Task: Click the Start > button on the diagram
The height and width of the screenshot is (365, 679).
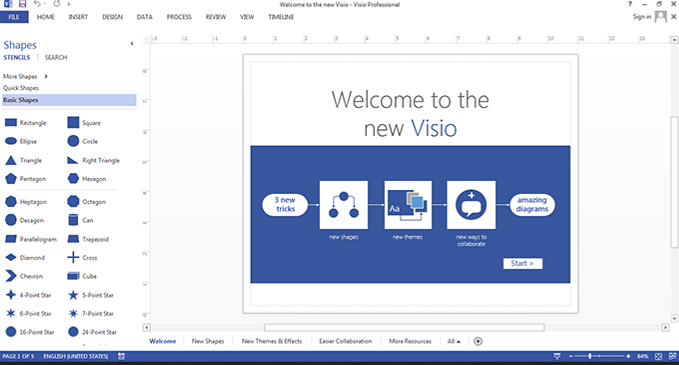Action: pos(522,263)
